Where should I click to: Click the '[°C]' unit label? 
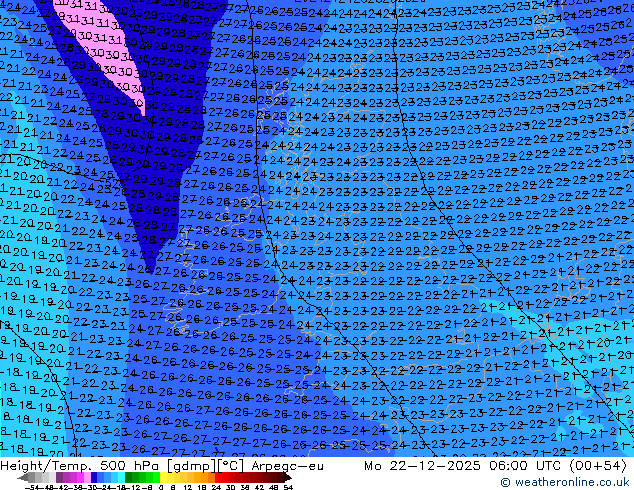point(231,466)
